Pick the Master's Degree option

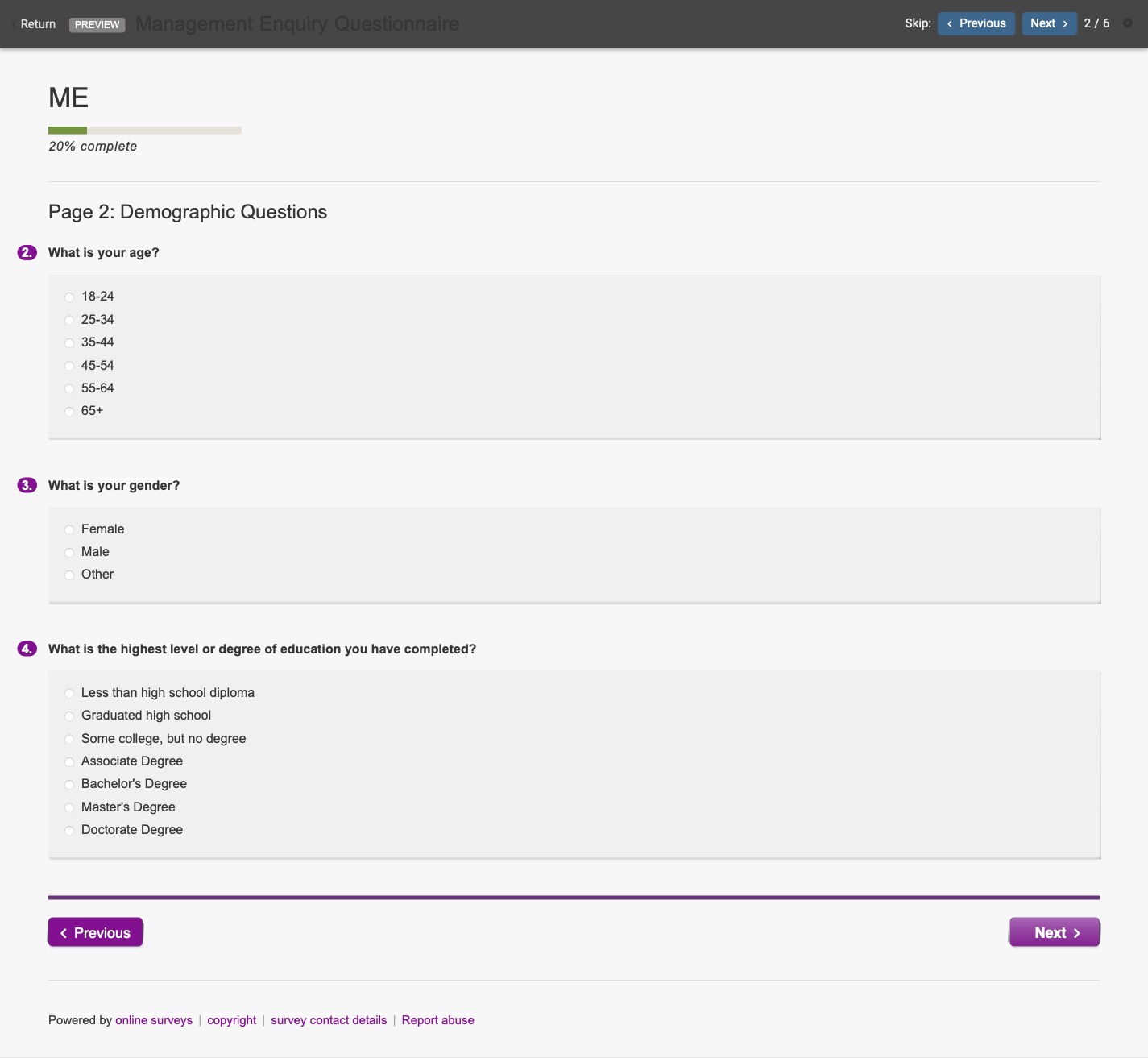point(69,807)
